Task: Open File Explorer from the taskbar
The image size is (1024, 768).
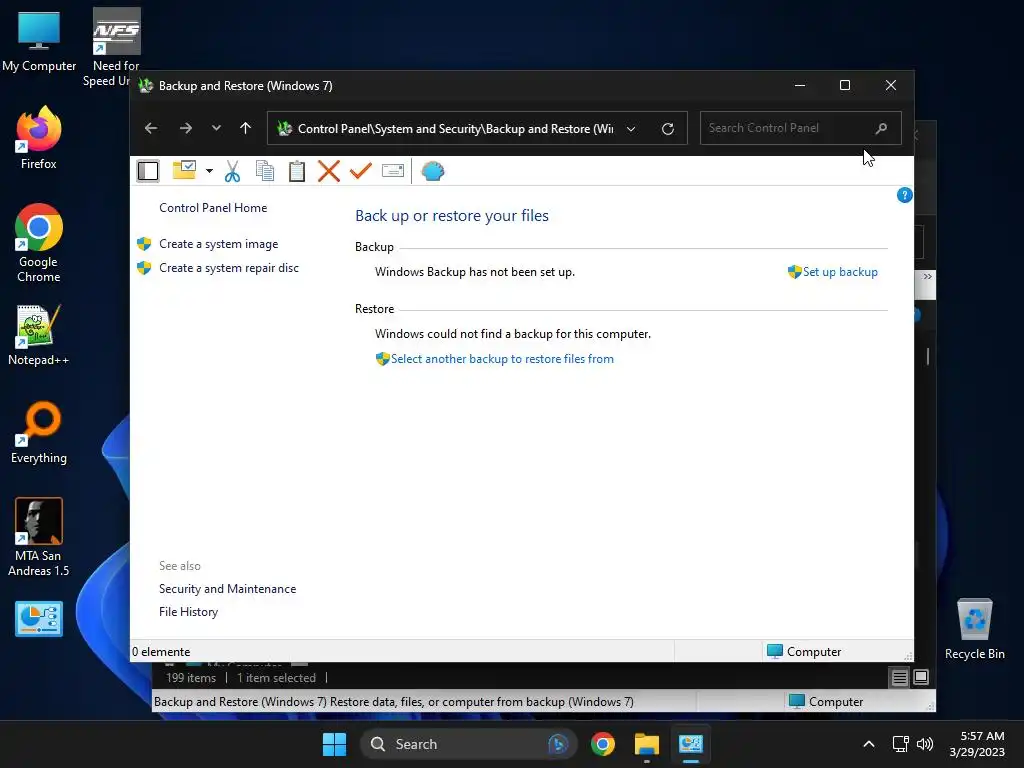Action: [x=647, y=744]
